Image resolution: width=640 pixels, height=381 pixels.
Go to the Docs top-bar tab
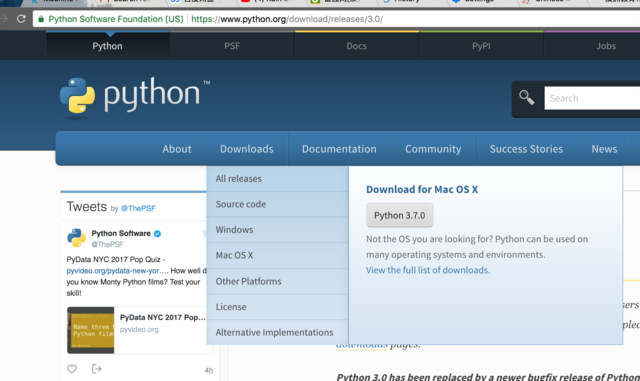[x=356, y=46]
